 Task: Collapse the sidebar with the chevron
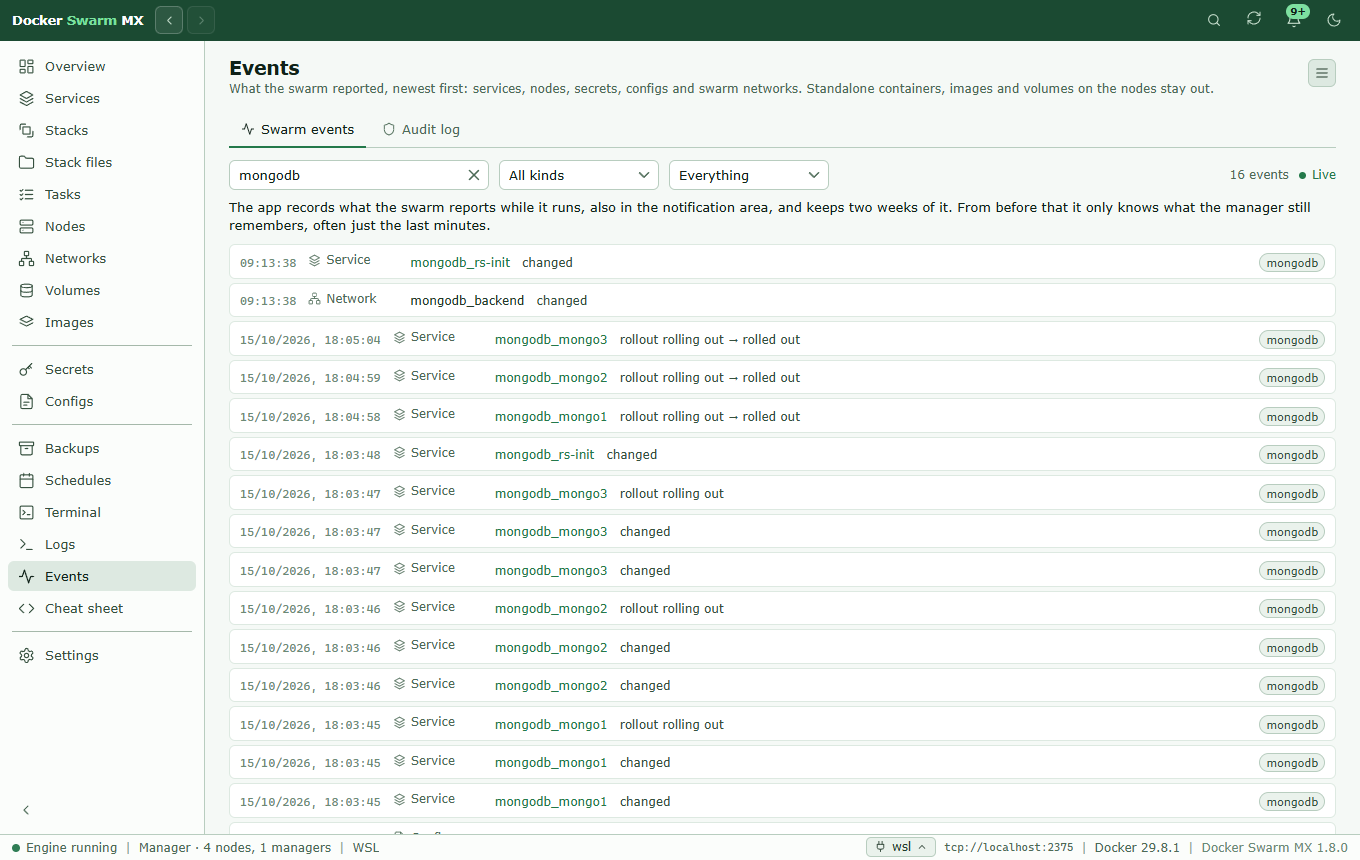click(x=27, y=810)
